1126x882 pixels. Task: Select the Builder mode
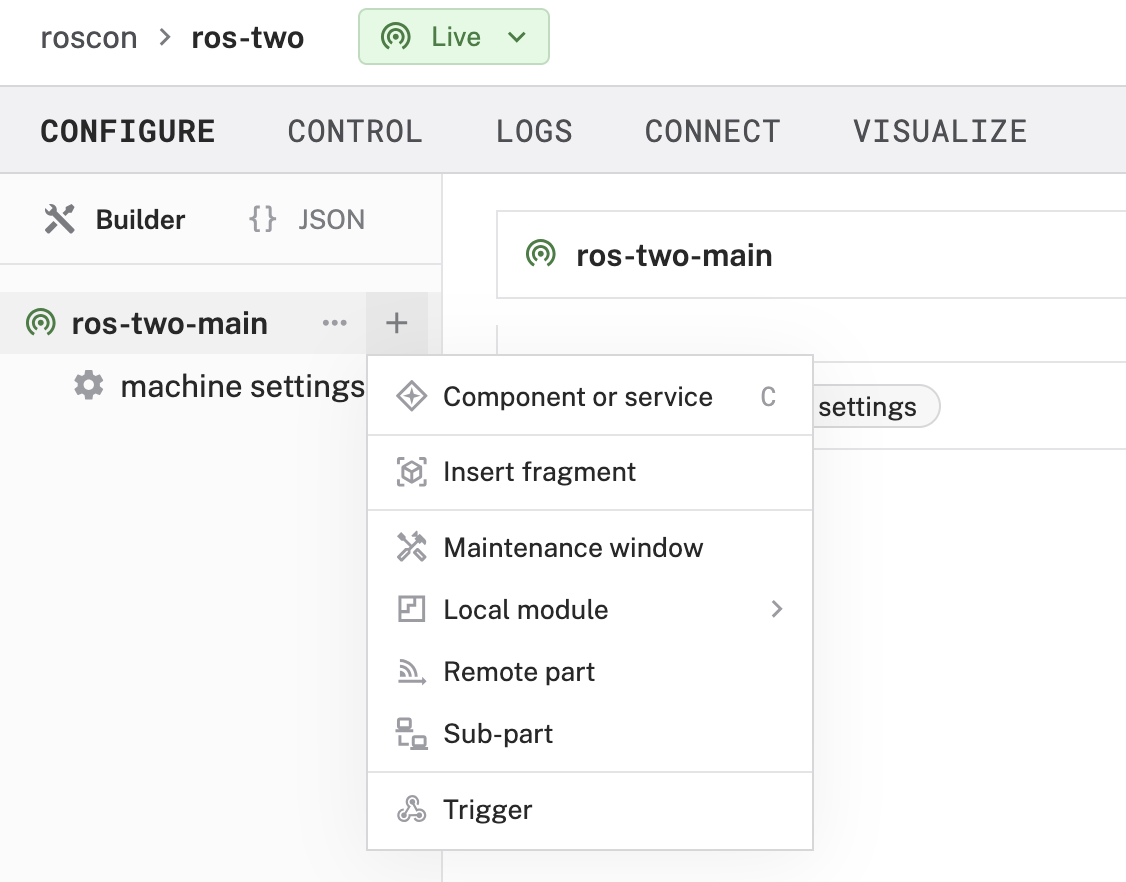115,219
